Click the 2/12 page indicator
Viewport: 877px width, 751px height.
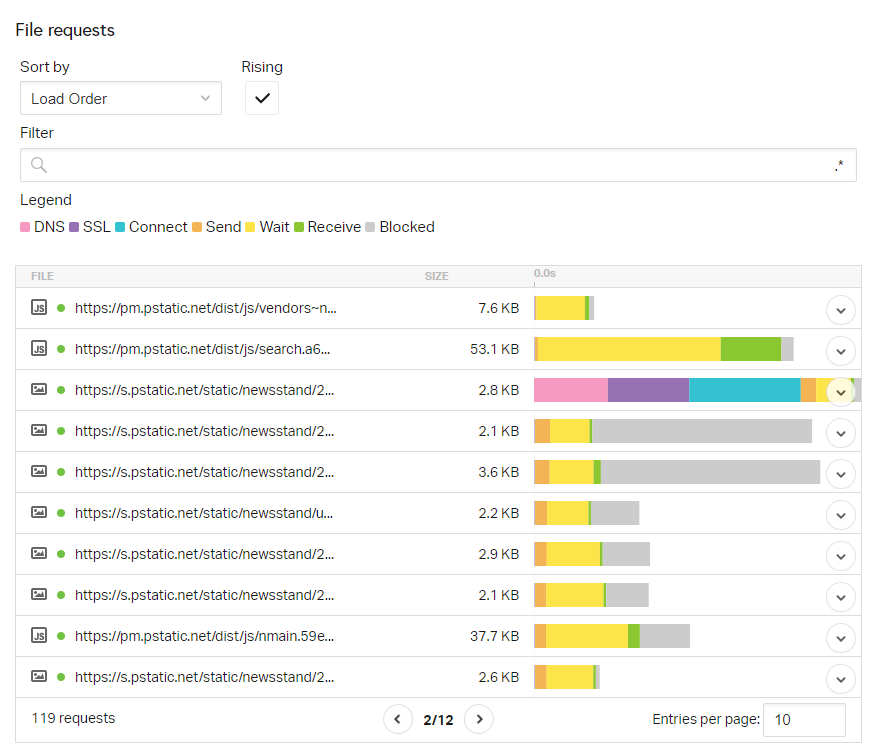(x=438, y=720)
